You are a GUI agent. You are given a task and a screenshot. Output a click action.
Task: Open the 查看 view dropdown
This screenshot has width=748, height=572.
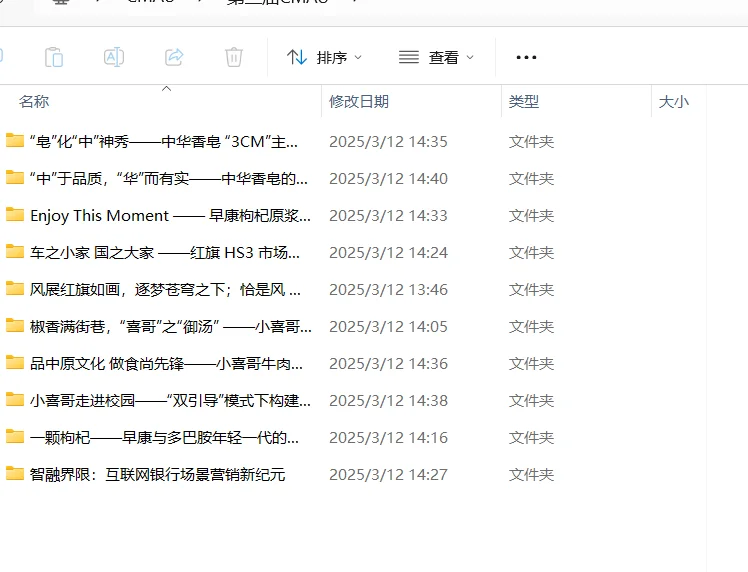coord(436,58)
